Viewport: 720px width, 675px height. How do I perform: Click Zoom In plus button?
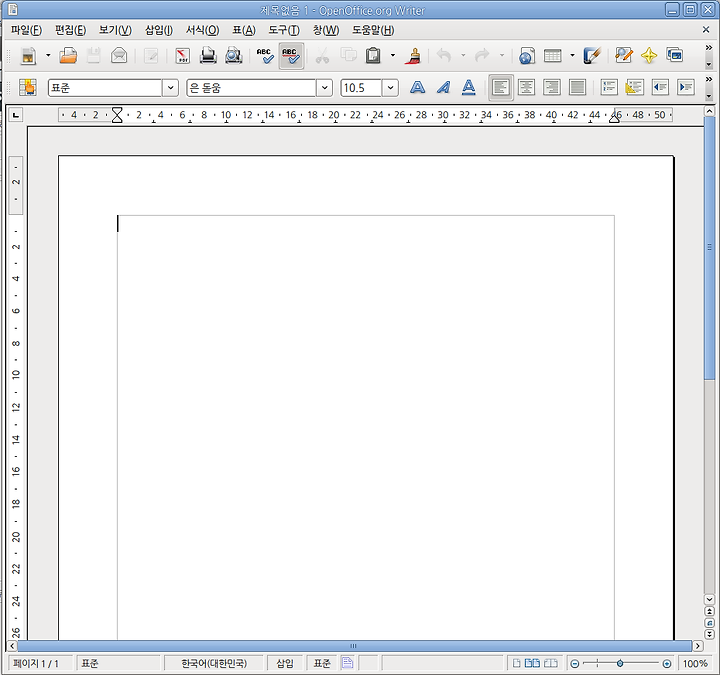click(x=667, y=664)
